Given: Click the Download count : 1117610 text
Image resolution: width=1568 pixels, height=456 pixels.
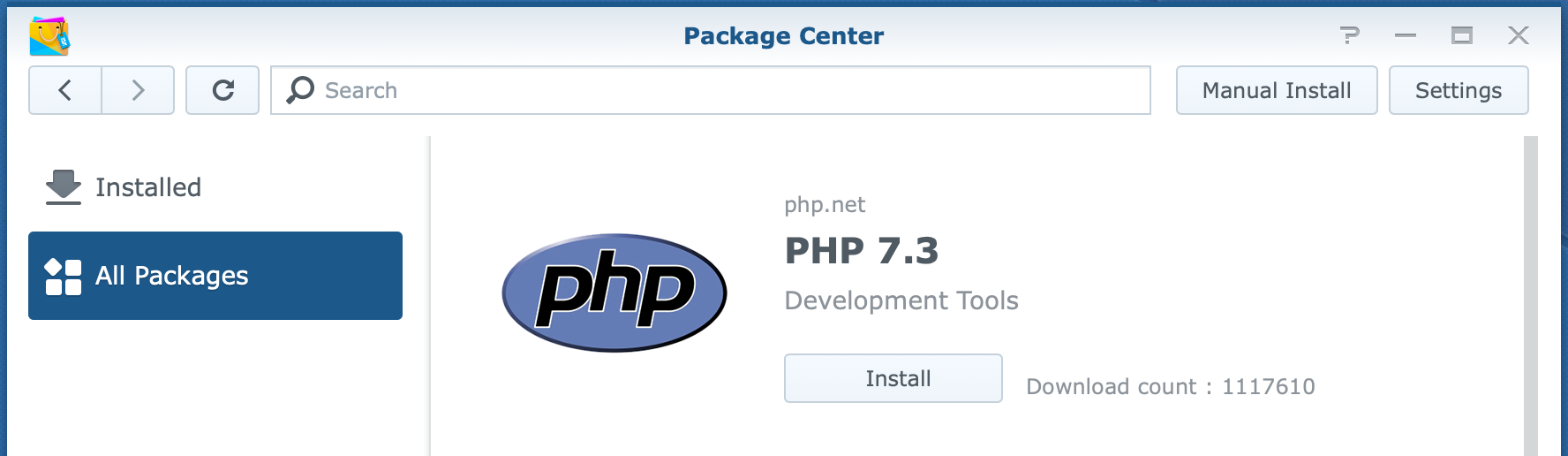Looking at the screenshot, I should pos(1171,387).
